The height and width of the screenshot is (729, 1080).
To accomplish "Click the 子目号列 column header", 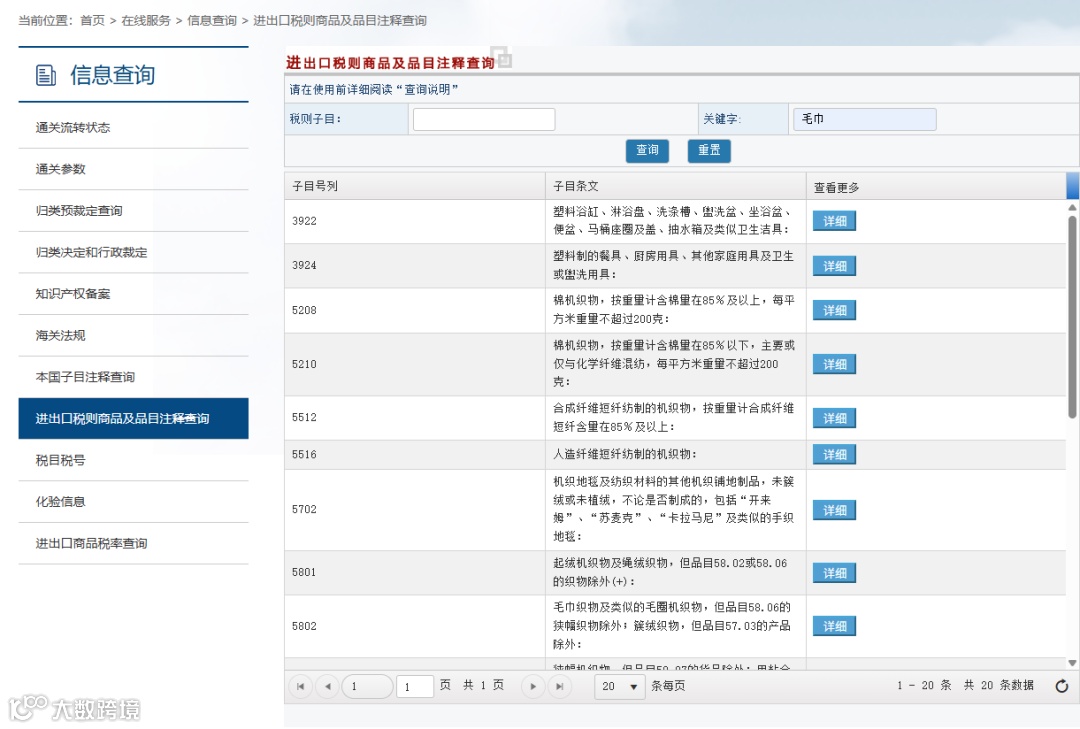I will [x=415, y=186].
